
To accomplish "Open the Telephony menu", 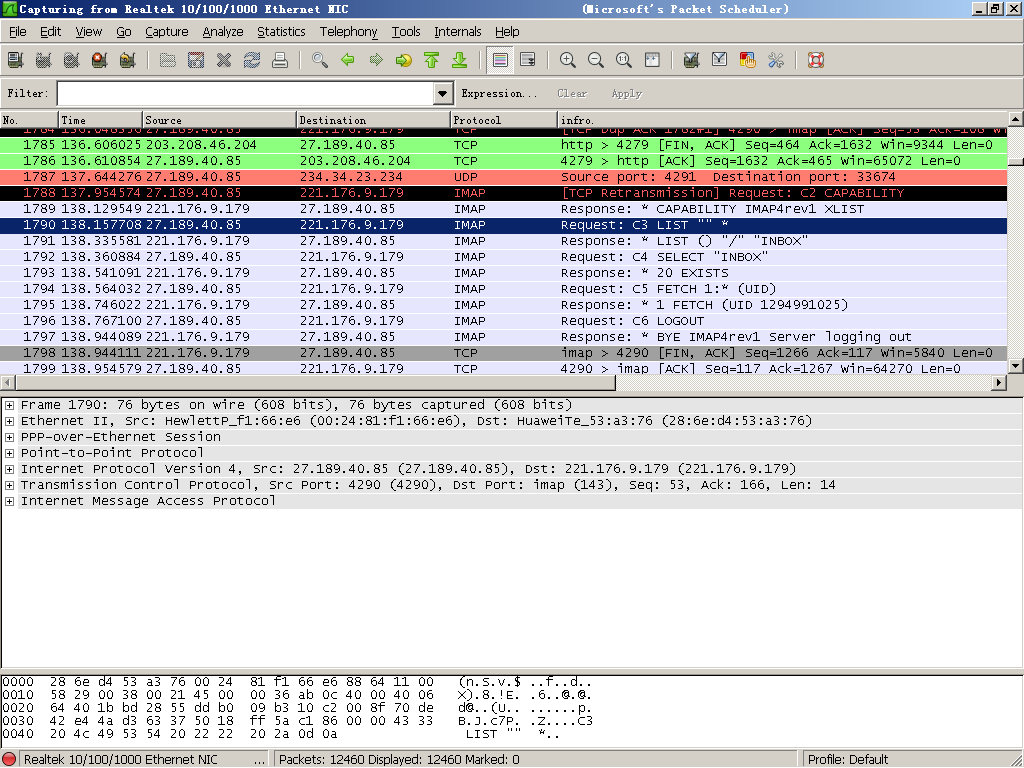I will coord(348,31).
